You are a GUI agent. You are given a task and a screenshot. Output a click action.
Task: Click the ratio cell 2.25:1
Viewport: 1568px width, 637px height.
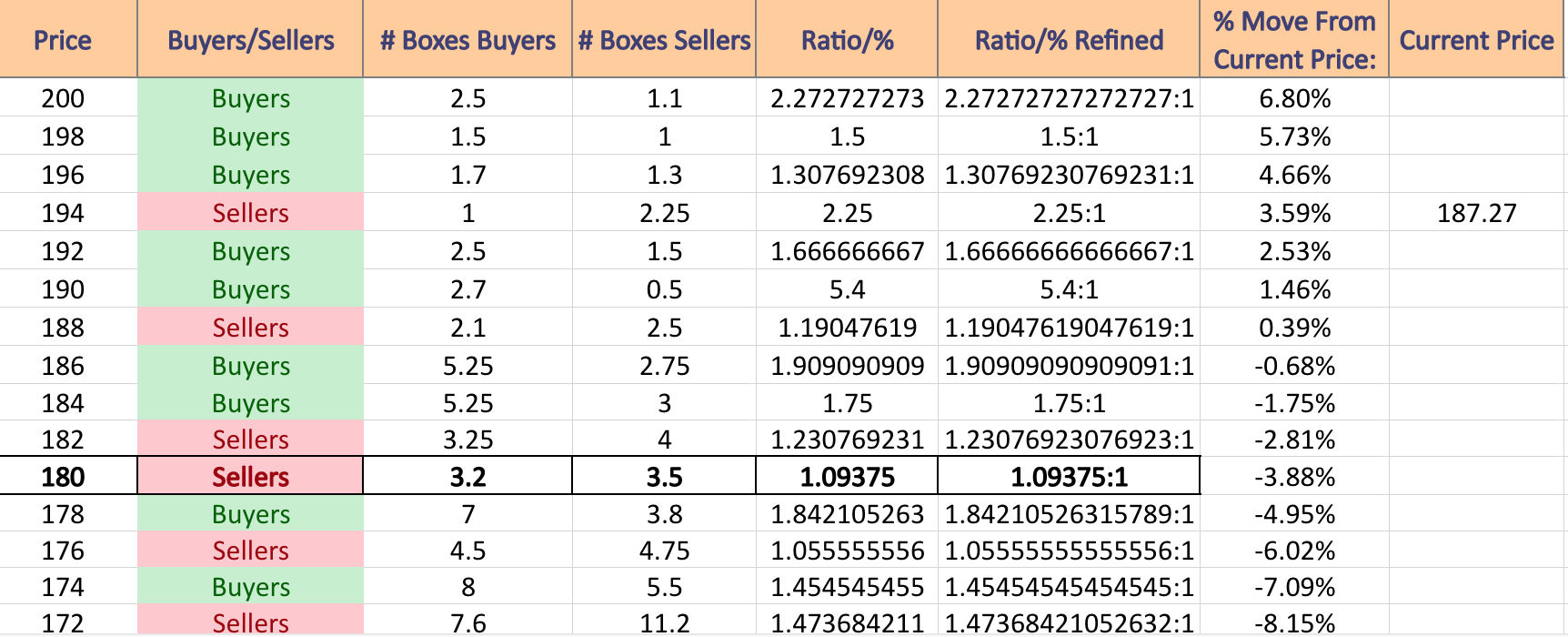[x=1069, y=213]
